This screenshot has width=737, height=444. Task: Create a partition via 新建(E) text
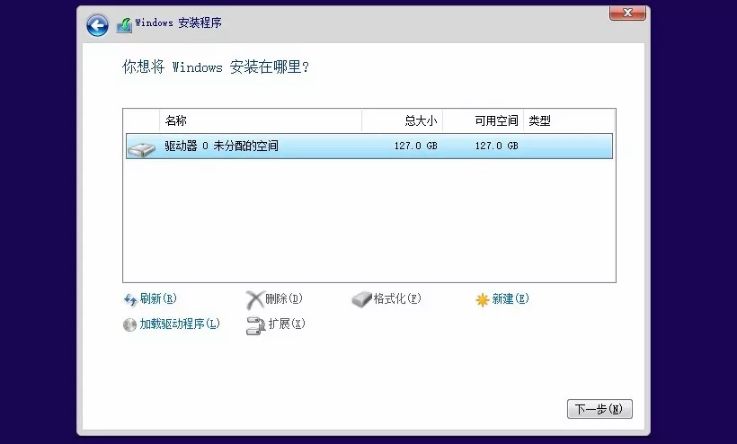[510, 299]
